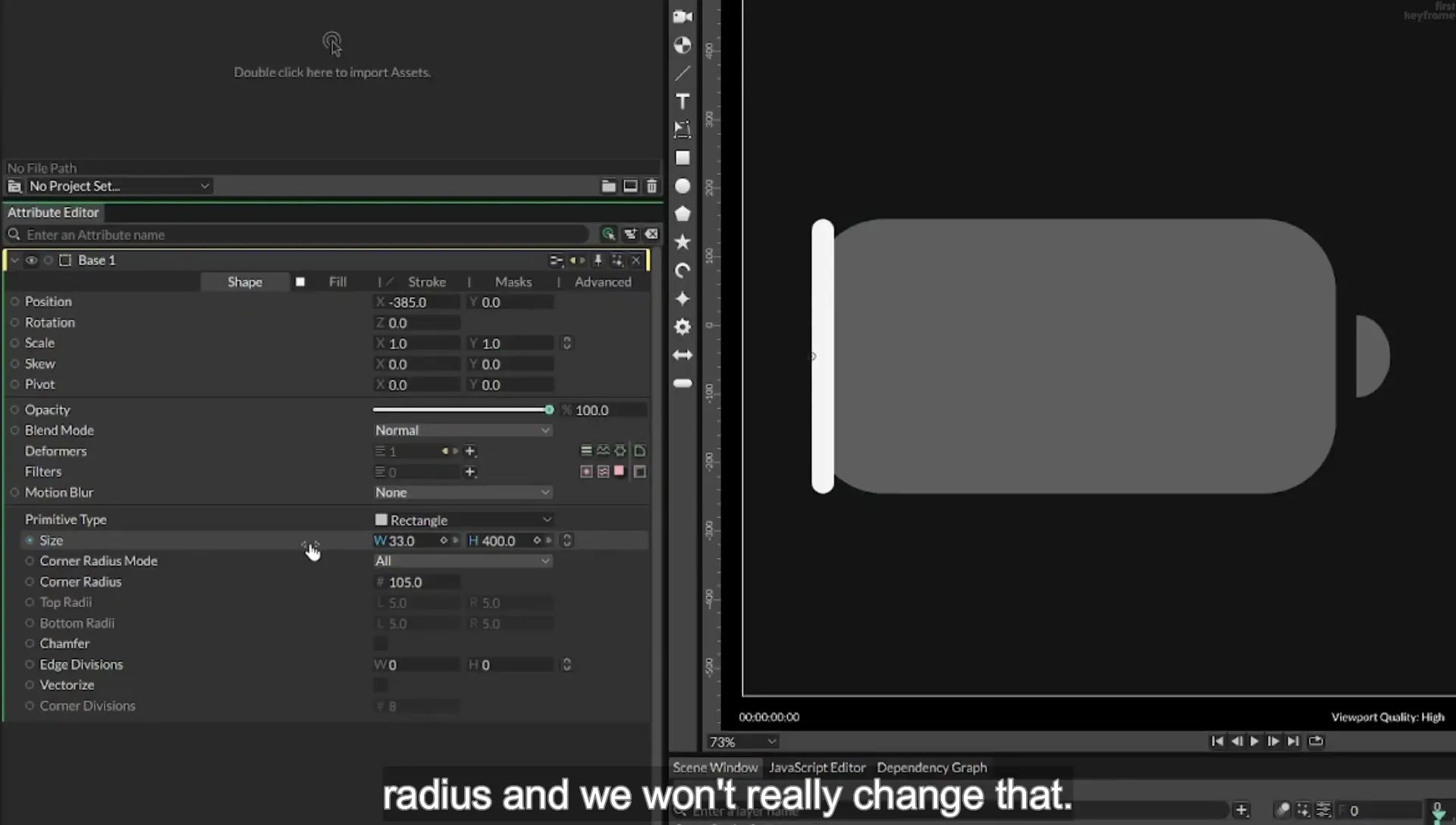Pin the Base 1 attribute panel
1456x825 pixels.
(598, 260)
